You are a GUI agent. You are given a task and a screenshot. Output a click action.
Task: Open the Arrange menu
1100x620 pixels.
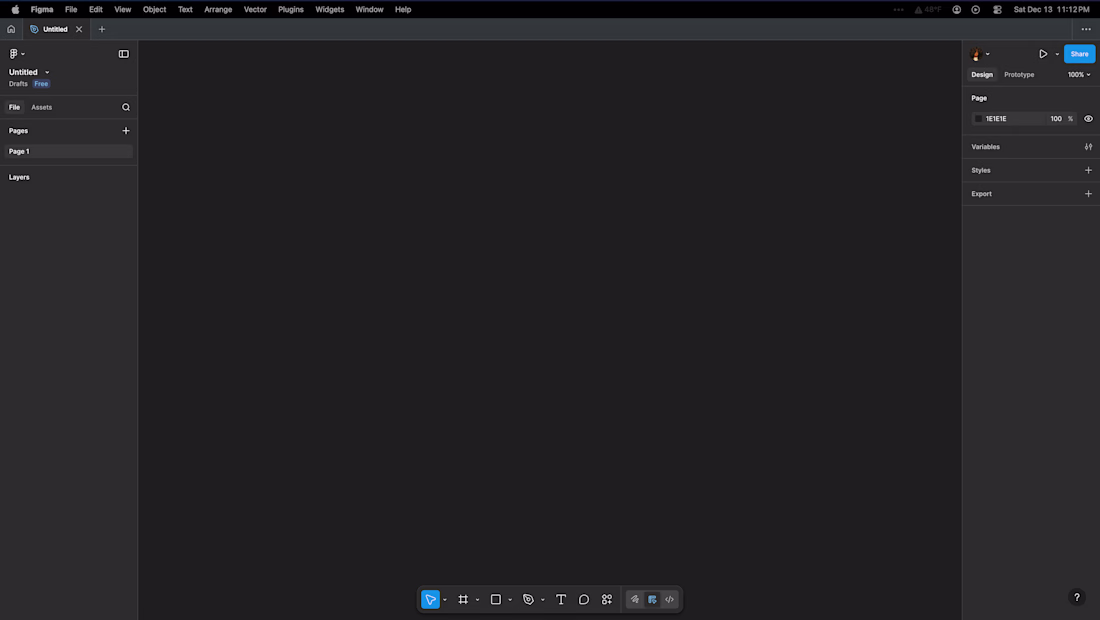pos(218,10)
